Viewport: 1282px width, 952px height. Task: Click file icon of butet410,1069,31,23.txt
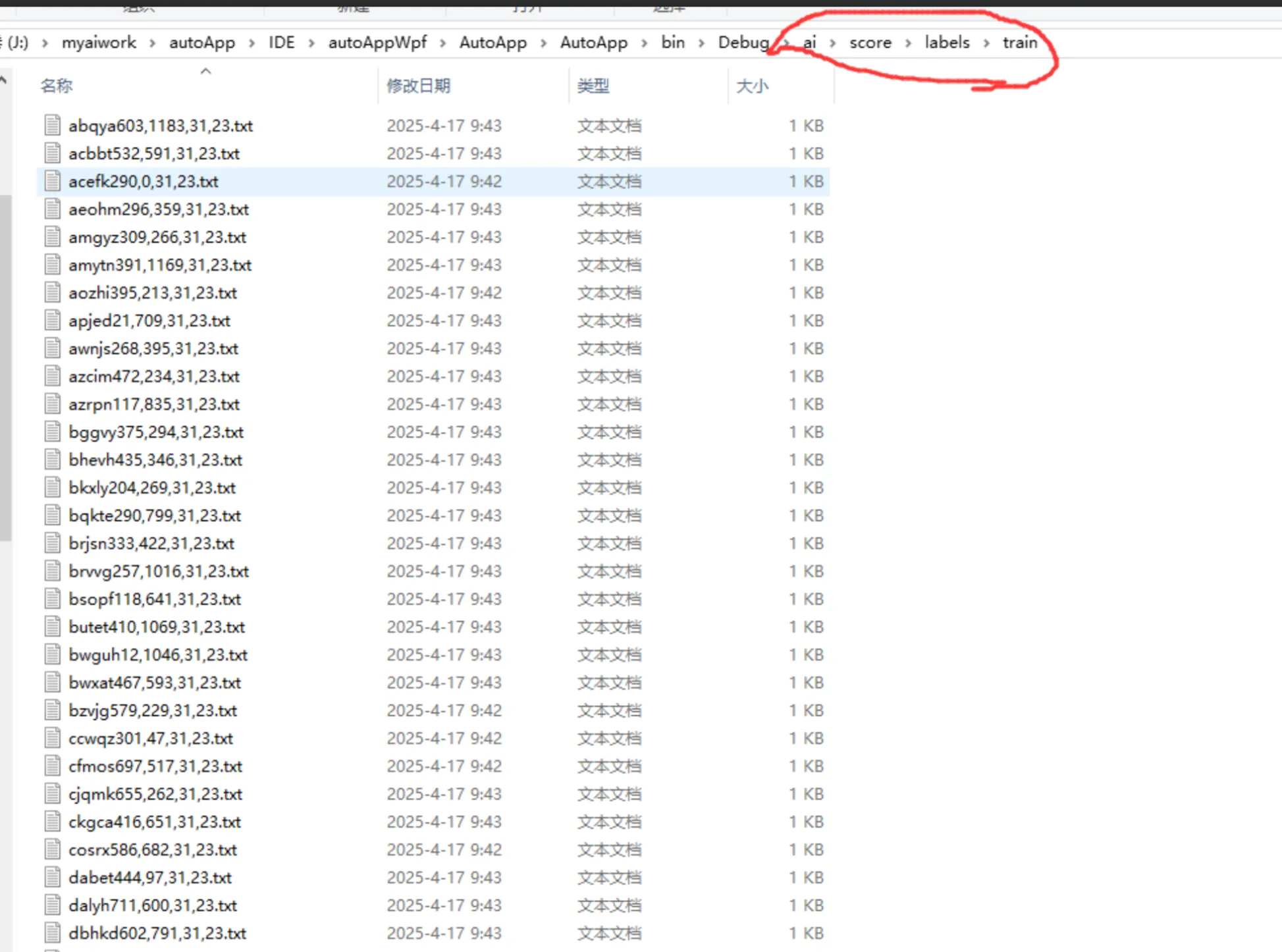click(x=53, y=627)
